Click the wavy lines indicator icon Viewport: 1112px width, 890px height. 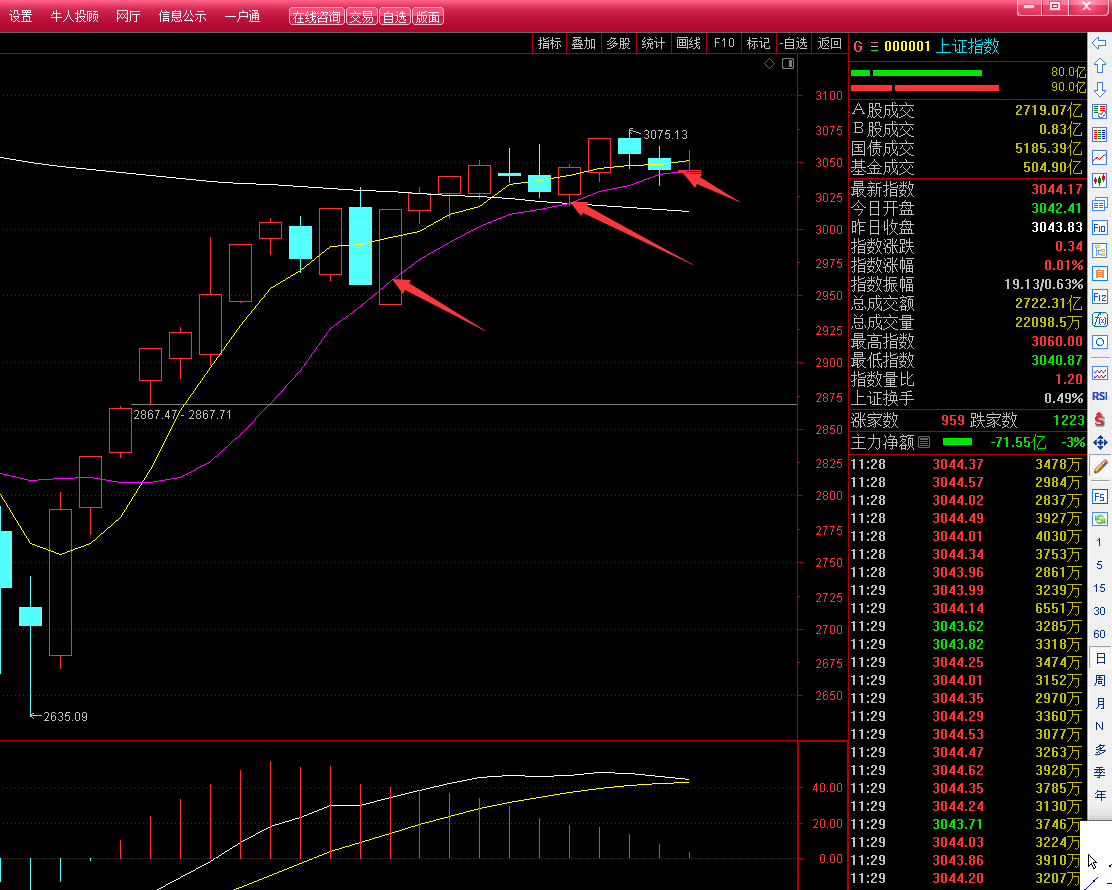[x=1099, y=373]
